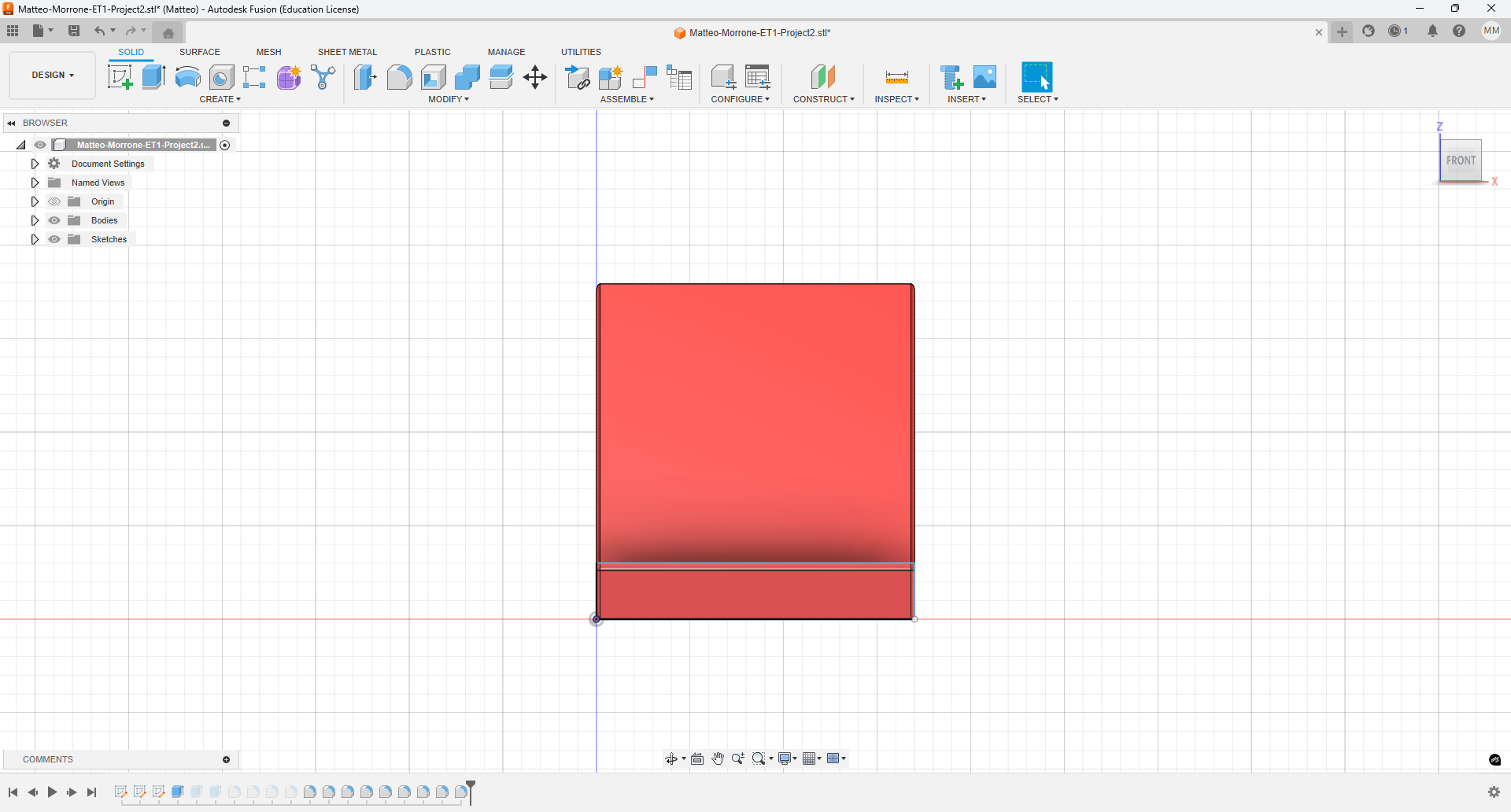Open the Assemble menu
Image resolution: width=1511 pixels, height=812 pixels.
[x=626, y=99]
